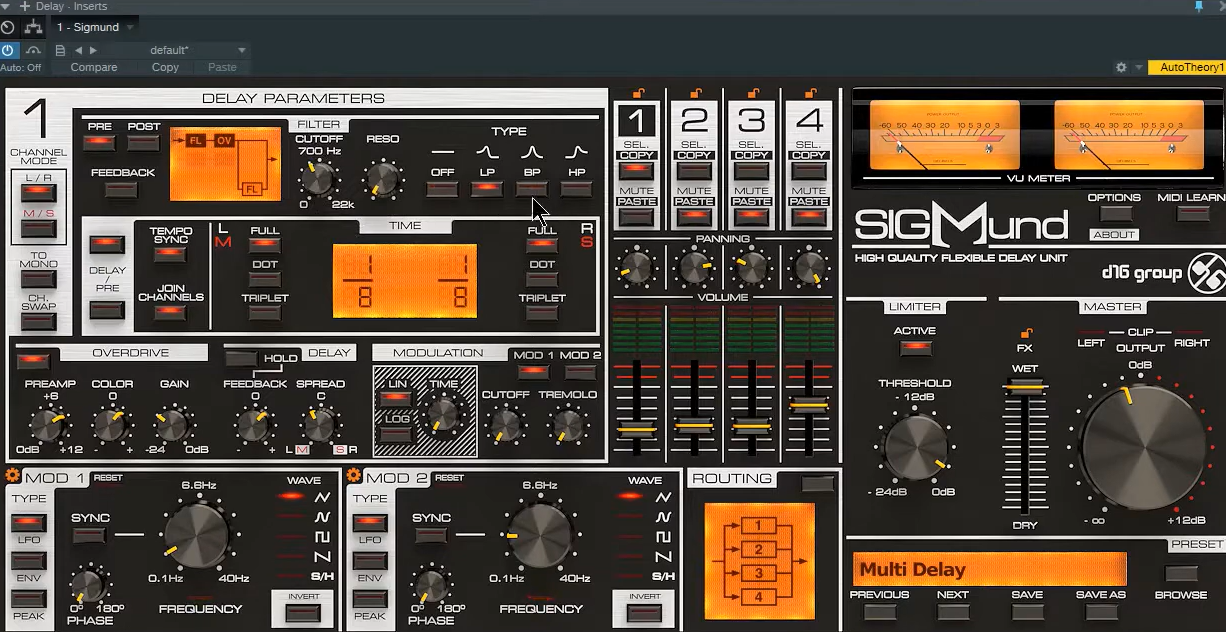Click the orange lock above delay line 1
The width and height of the screenshot is (1226, 632).
(637, 92)
